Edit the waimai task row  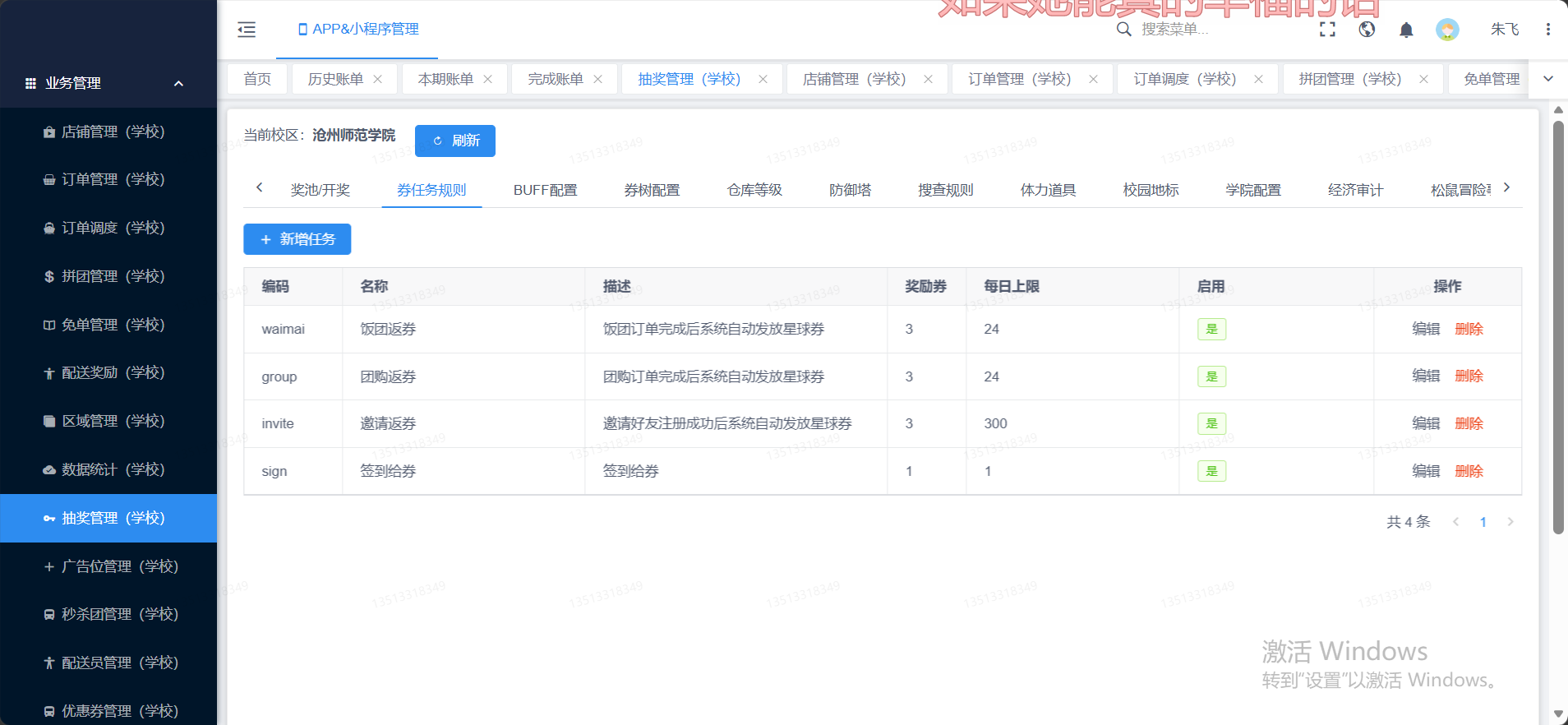point(1426,329)
